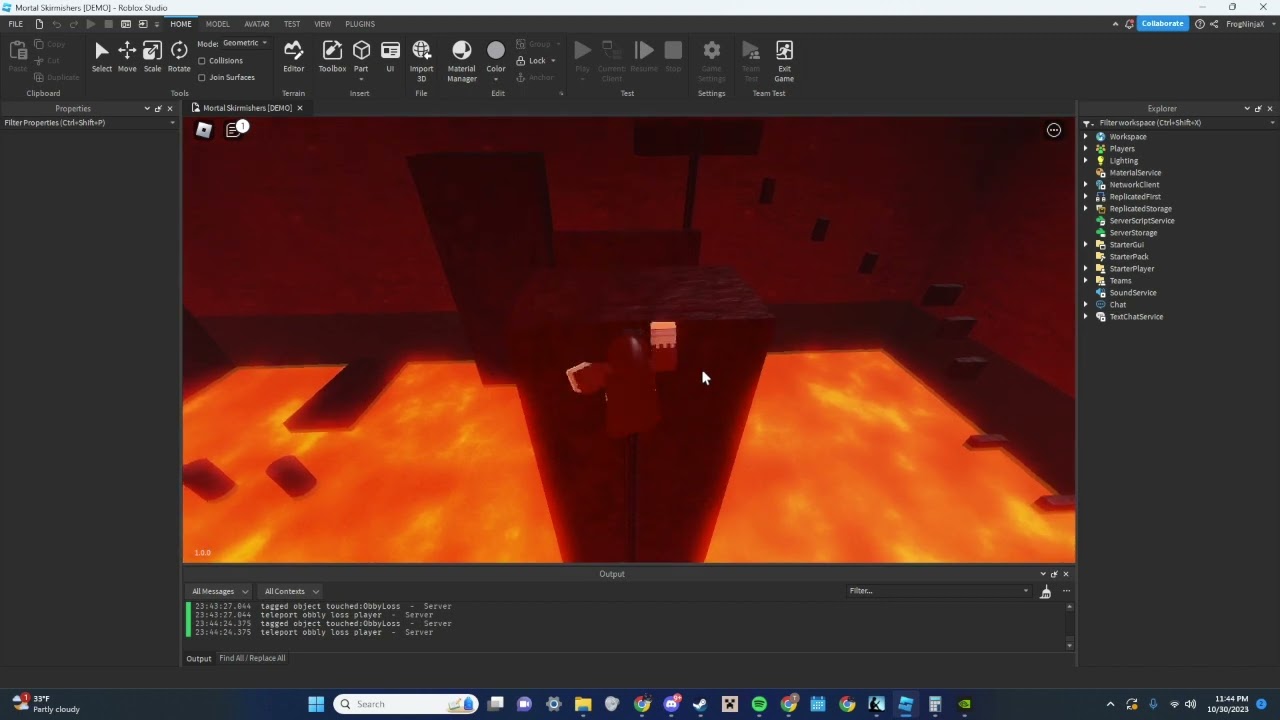1280x720 pixels.
Task: Clear the output with the broom icon
Action: [x=1045, y=592]
